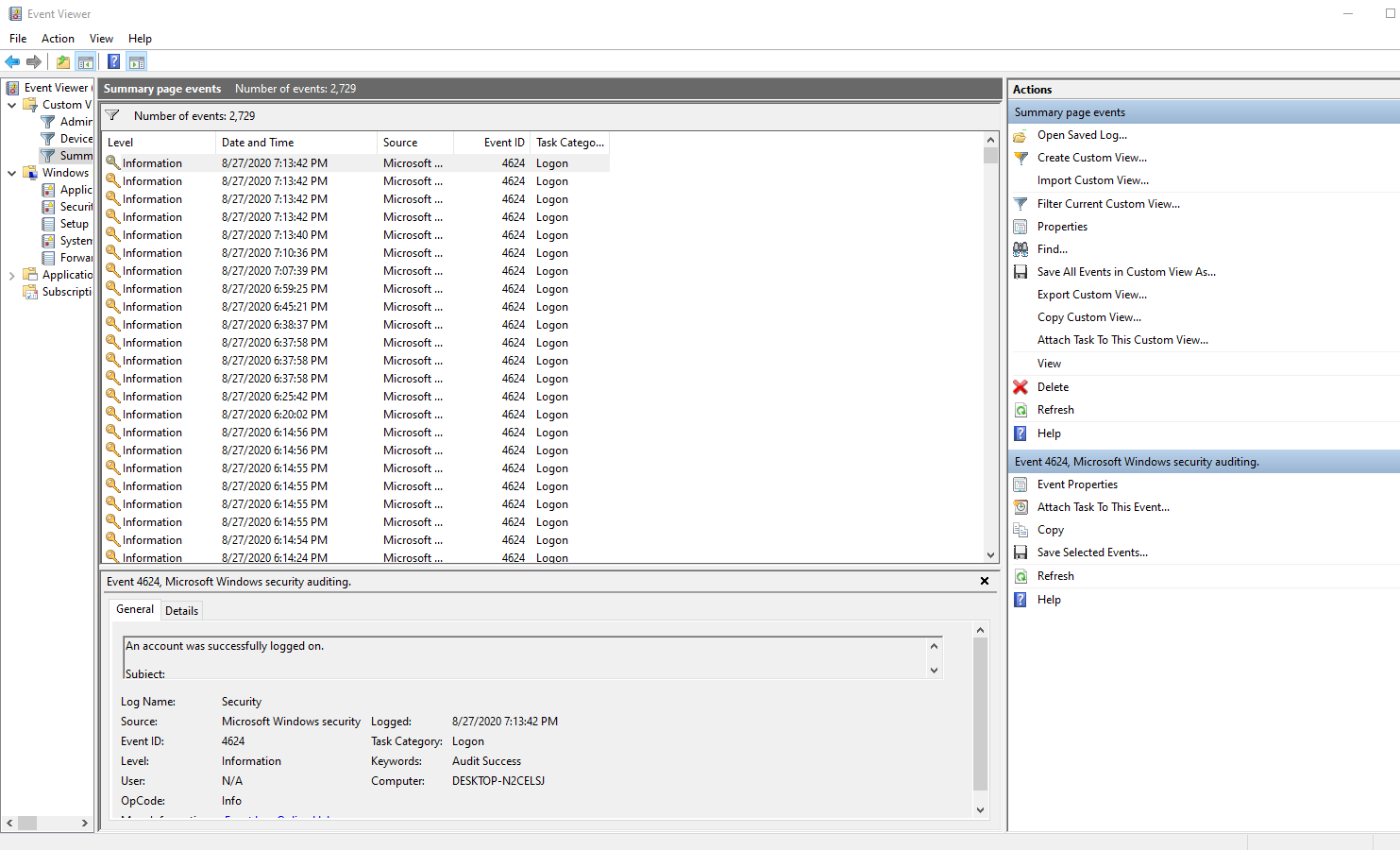Click the Find binoculars icon
This screenshot has height=850, width=1400.
coord(1020,249)
